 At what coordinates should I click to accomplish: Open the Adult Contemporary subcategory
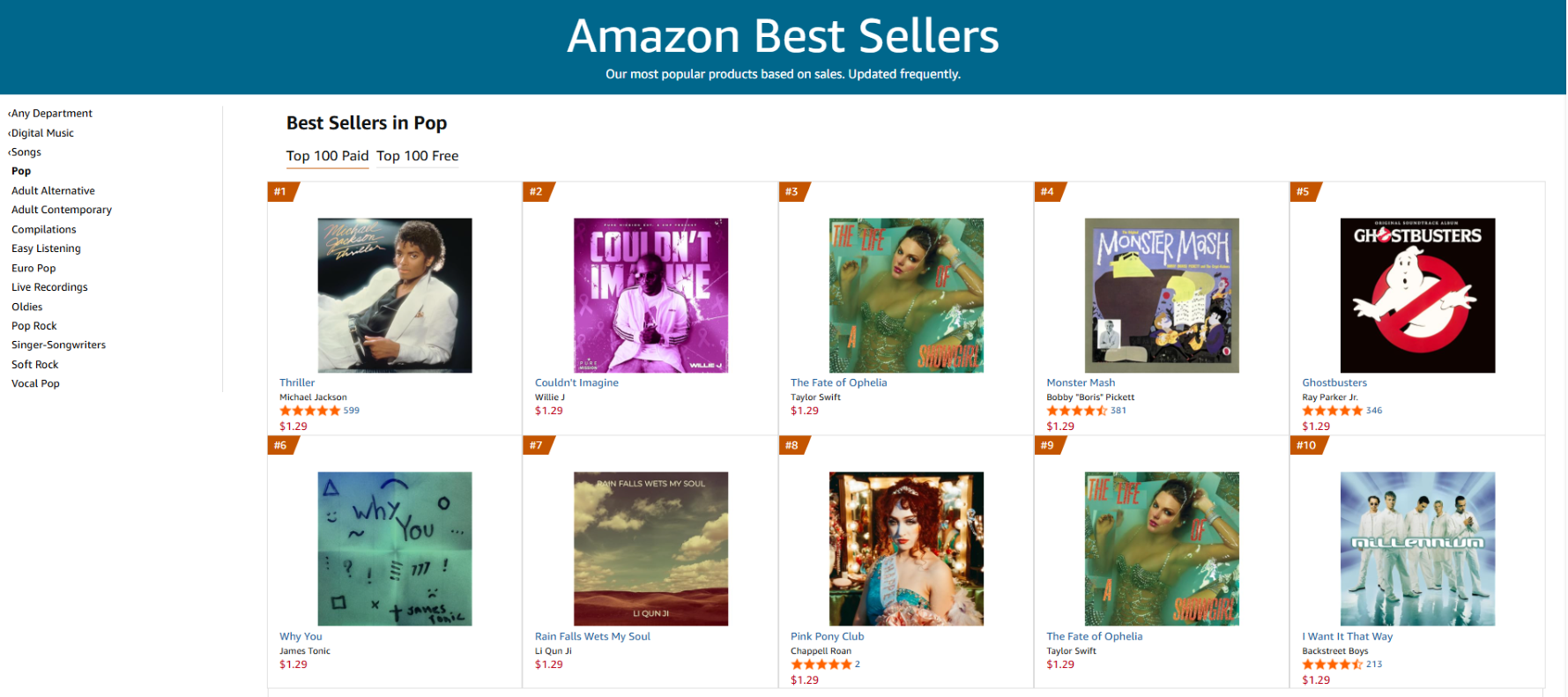62,210
